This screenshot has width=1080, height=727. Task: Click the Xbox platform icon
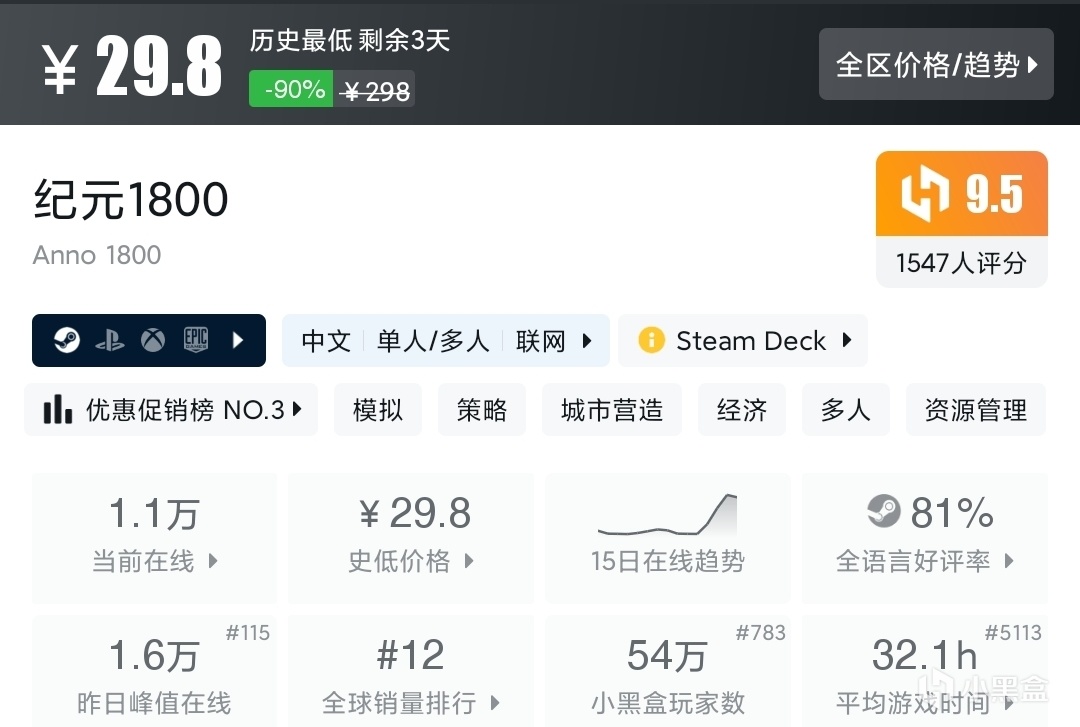[x=152, y=341]
